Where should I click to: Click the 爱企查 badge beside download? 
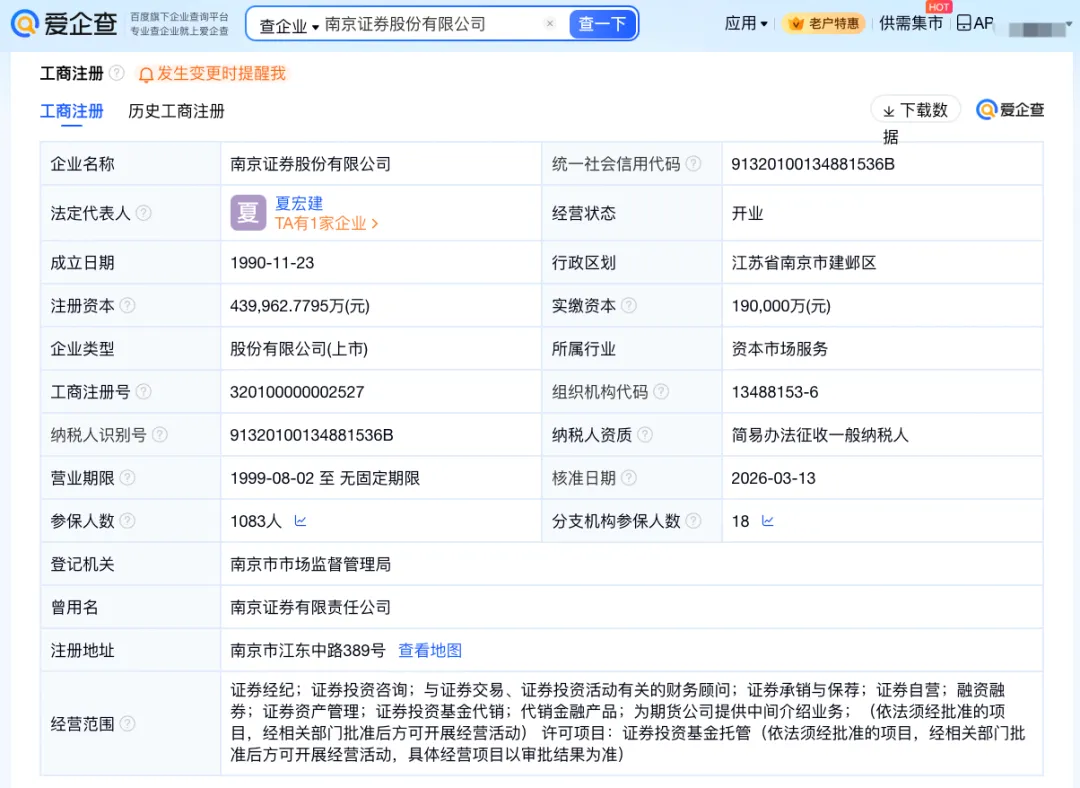point(1010,110)
